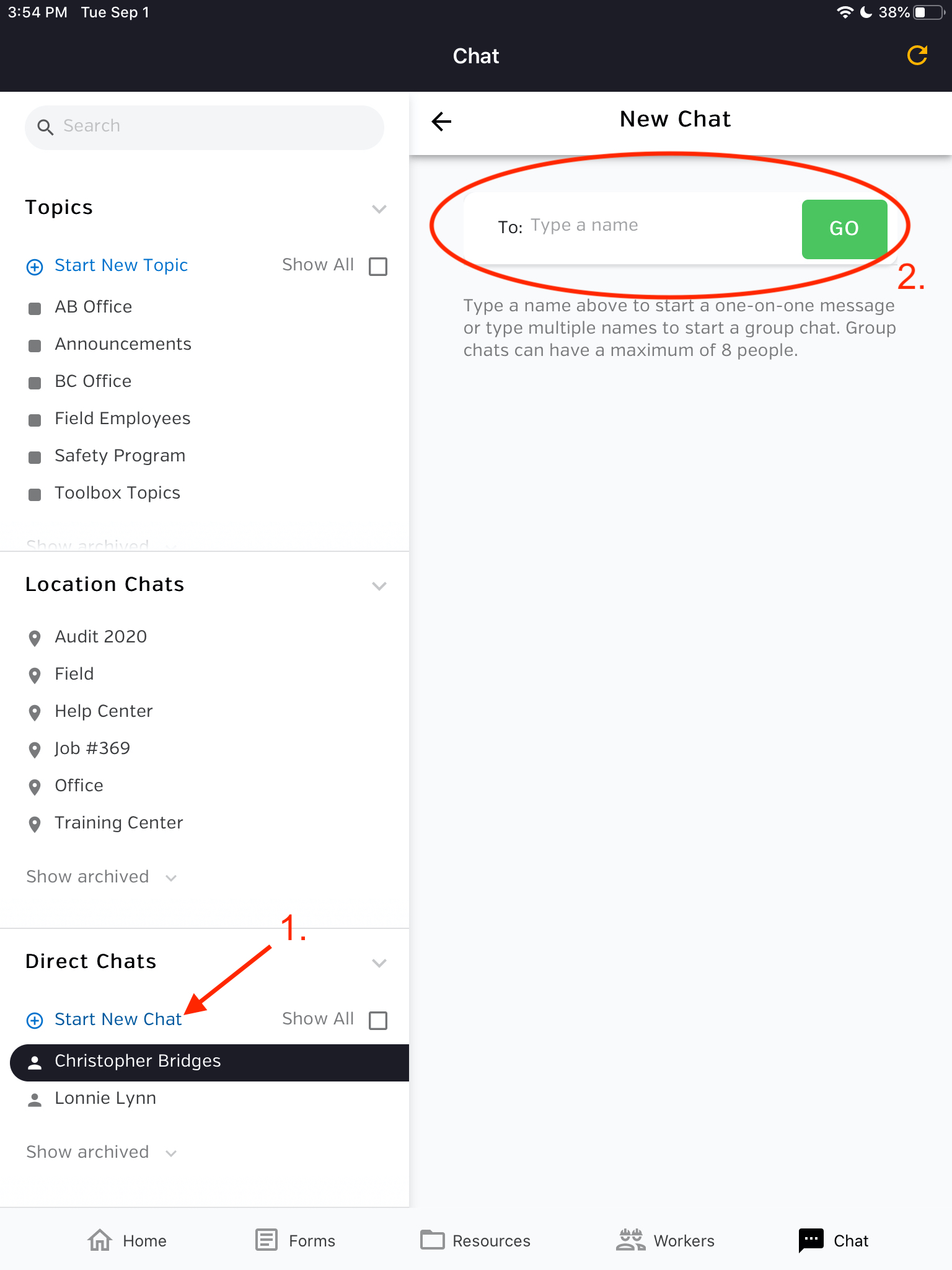Collapse the Topics section chevron

click(379, 209)
